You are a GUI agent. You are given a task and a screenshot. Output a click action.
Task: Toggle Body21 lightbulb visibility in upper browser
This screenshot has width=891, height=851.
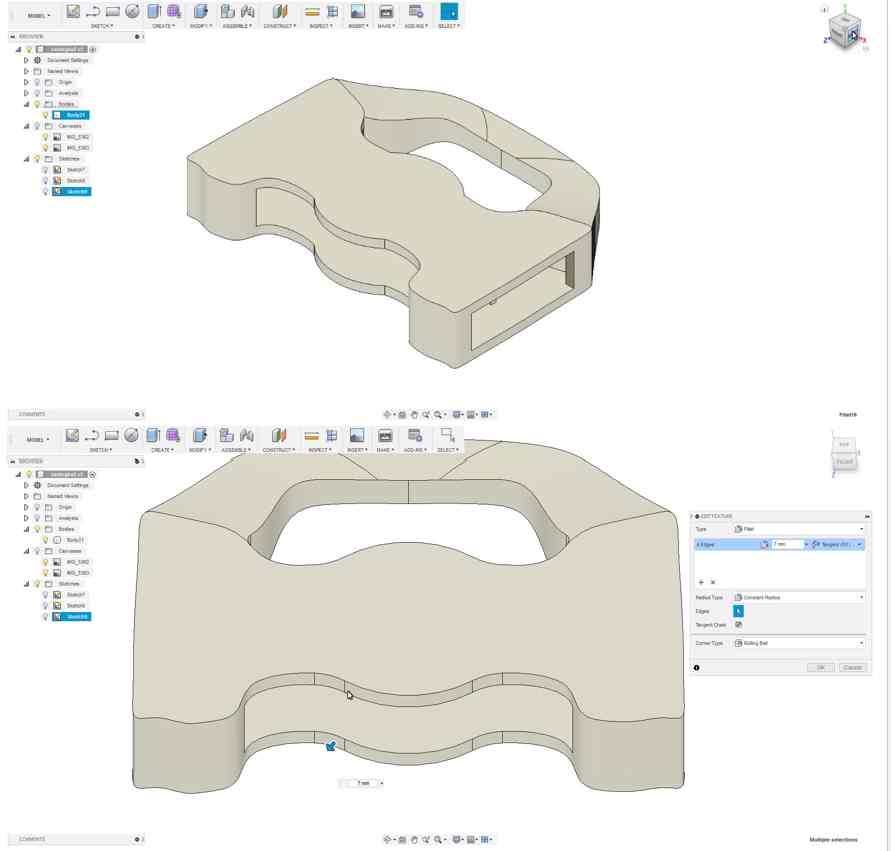(45, 115)
